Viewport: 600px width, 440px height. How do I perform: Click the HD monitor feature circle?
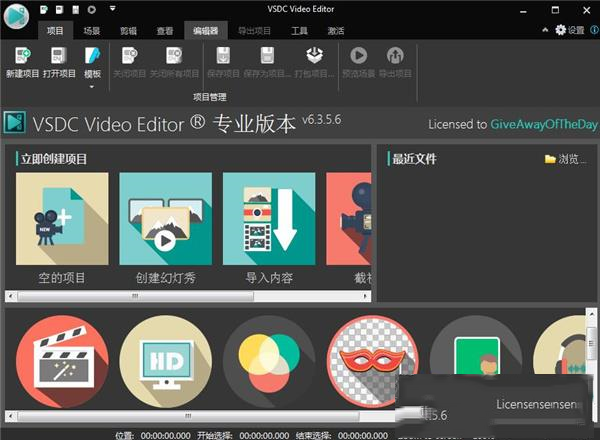[x=165, y=362]
